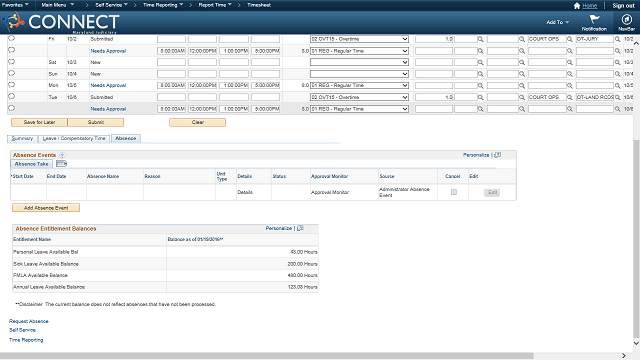The width and height of the screenshot is (640, 360).
Task: Expand the Favorites menu
Action: (x=15, y=5)
